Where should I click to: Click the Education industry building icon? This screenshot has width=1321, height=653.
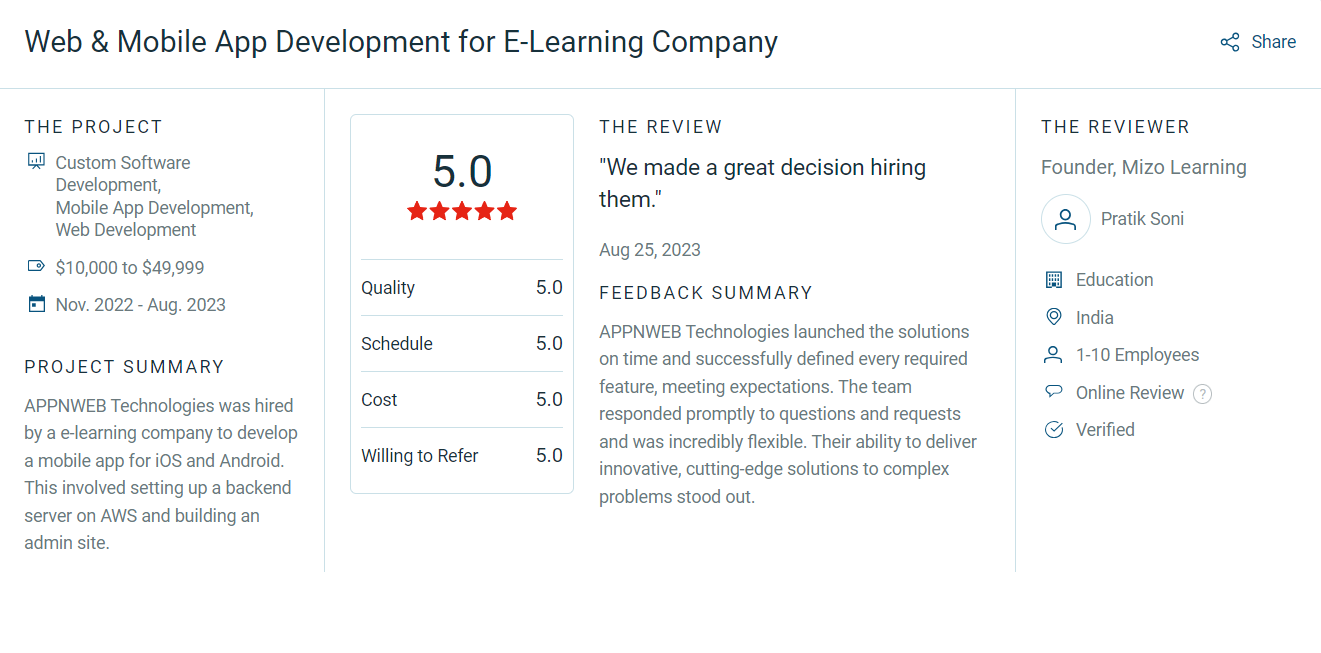[x=1053, y=280]
